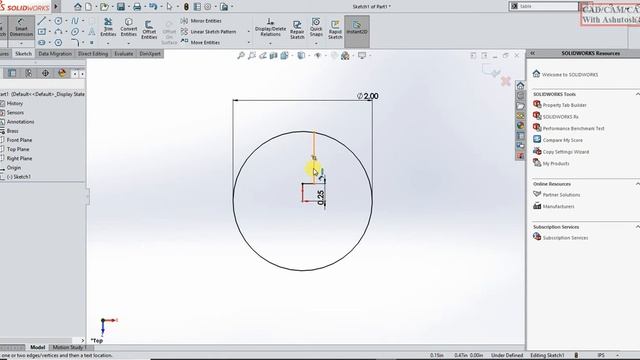Select the Ellipse sketch tool

[75, 31]
